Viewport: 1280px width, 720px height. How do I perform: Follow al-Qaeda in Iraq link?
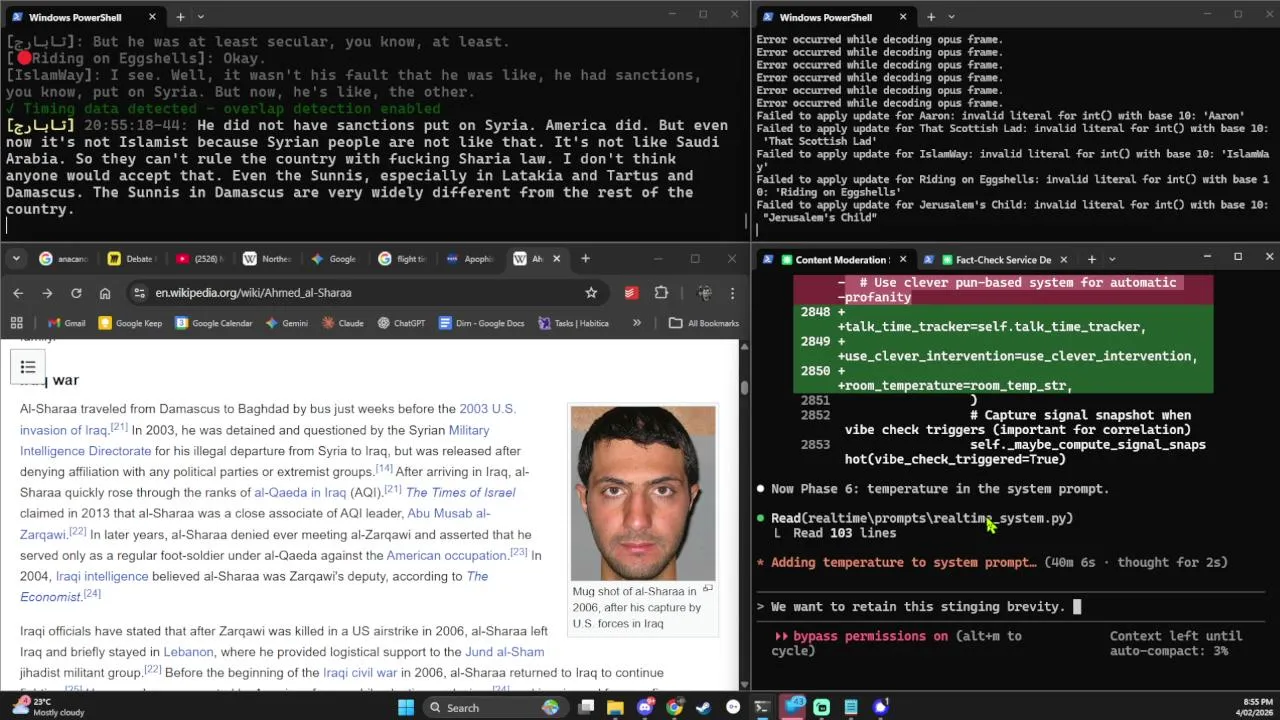pyautogui.click(x=300, y=492)
